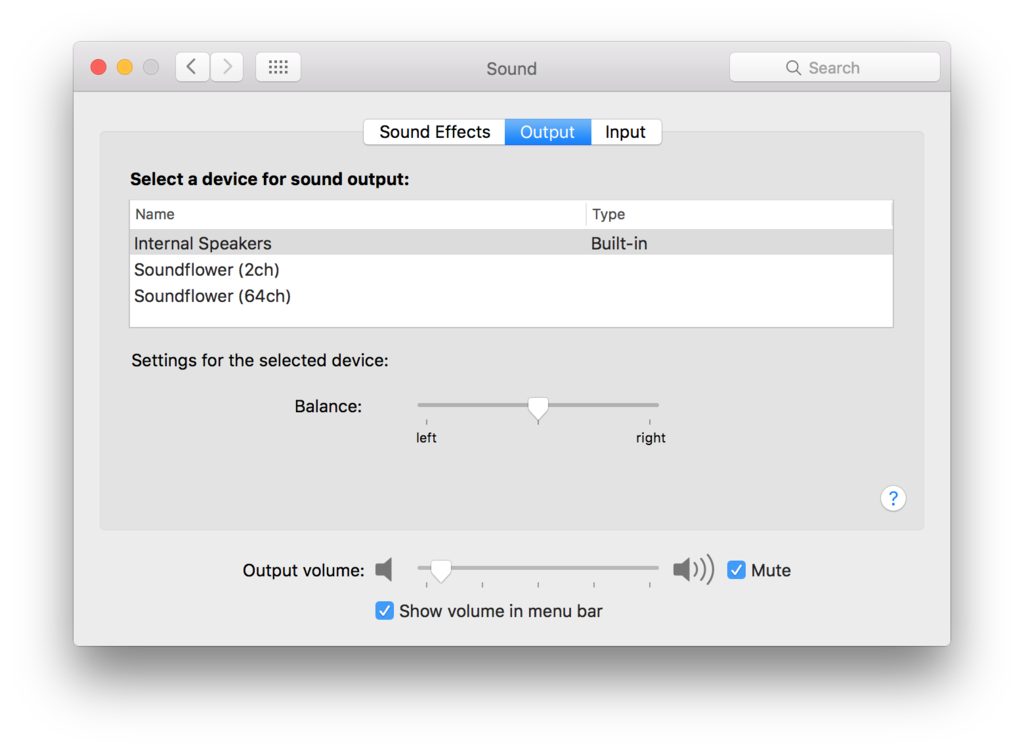Open help with the question mark button
Image resolution: width=1024 pixels, height=751 pixels.
click(x=893, y=499)
